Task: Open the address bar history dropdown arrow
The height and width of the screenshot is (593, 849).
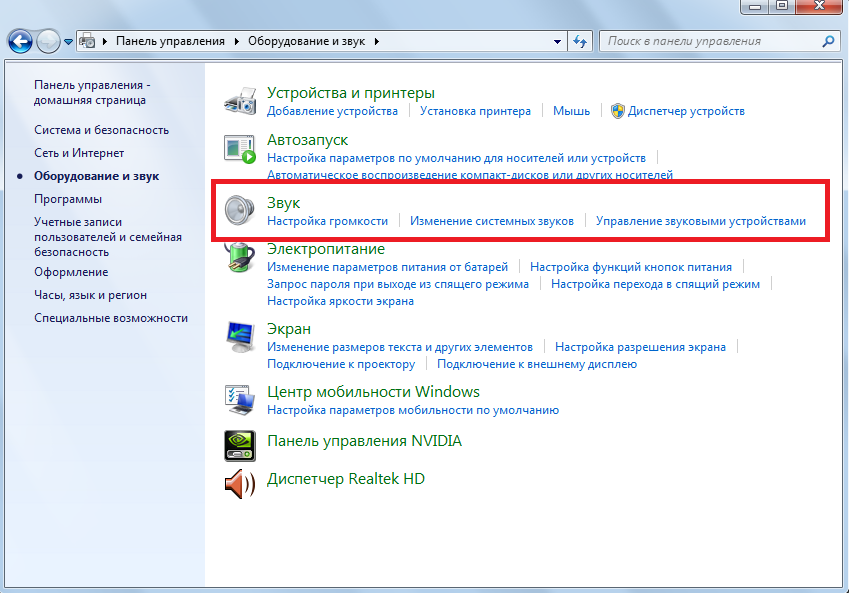Action: coord(557,41)
